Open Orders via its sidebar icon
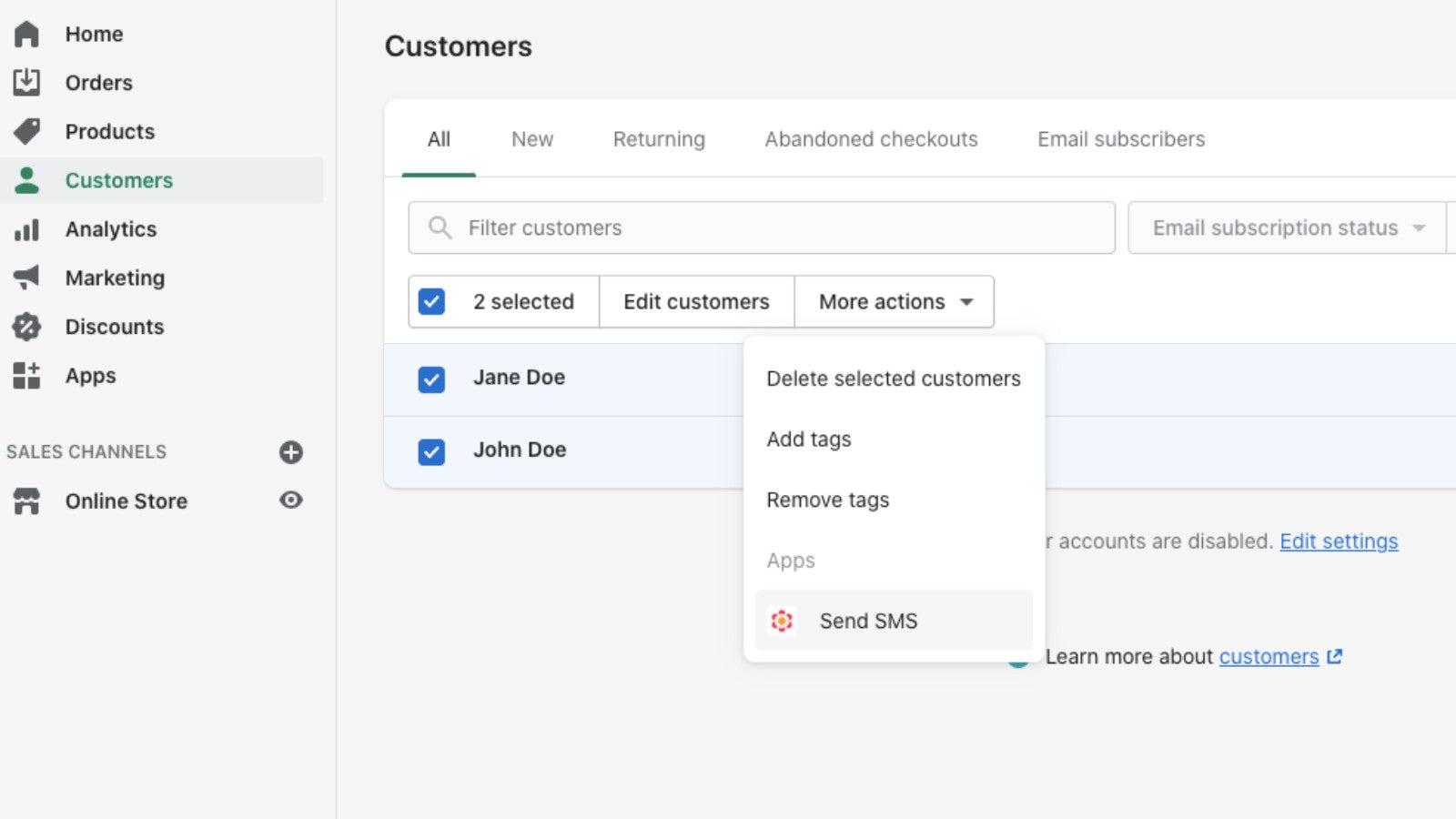 [27, 82]
